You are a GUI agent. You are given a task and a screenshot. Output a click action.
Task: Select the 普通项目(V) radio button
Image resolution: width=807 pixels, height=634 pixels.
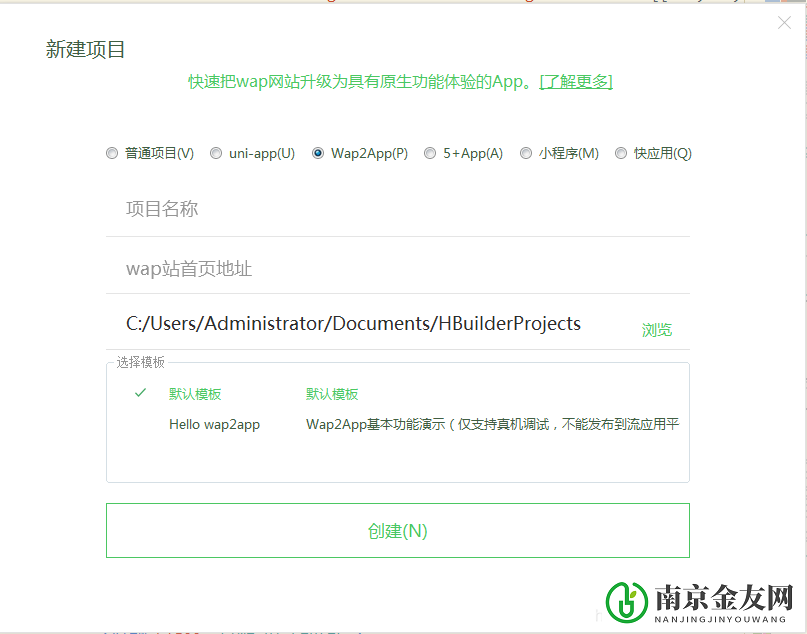click(x=112, y=153)
